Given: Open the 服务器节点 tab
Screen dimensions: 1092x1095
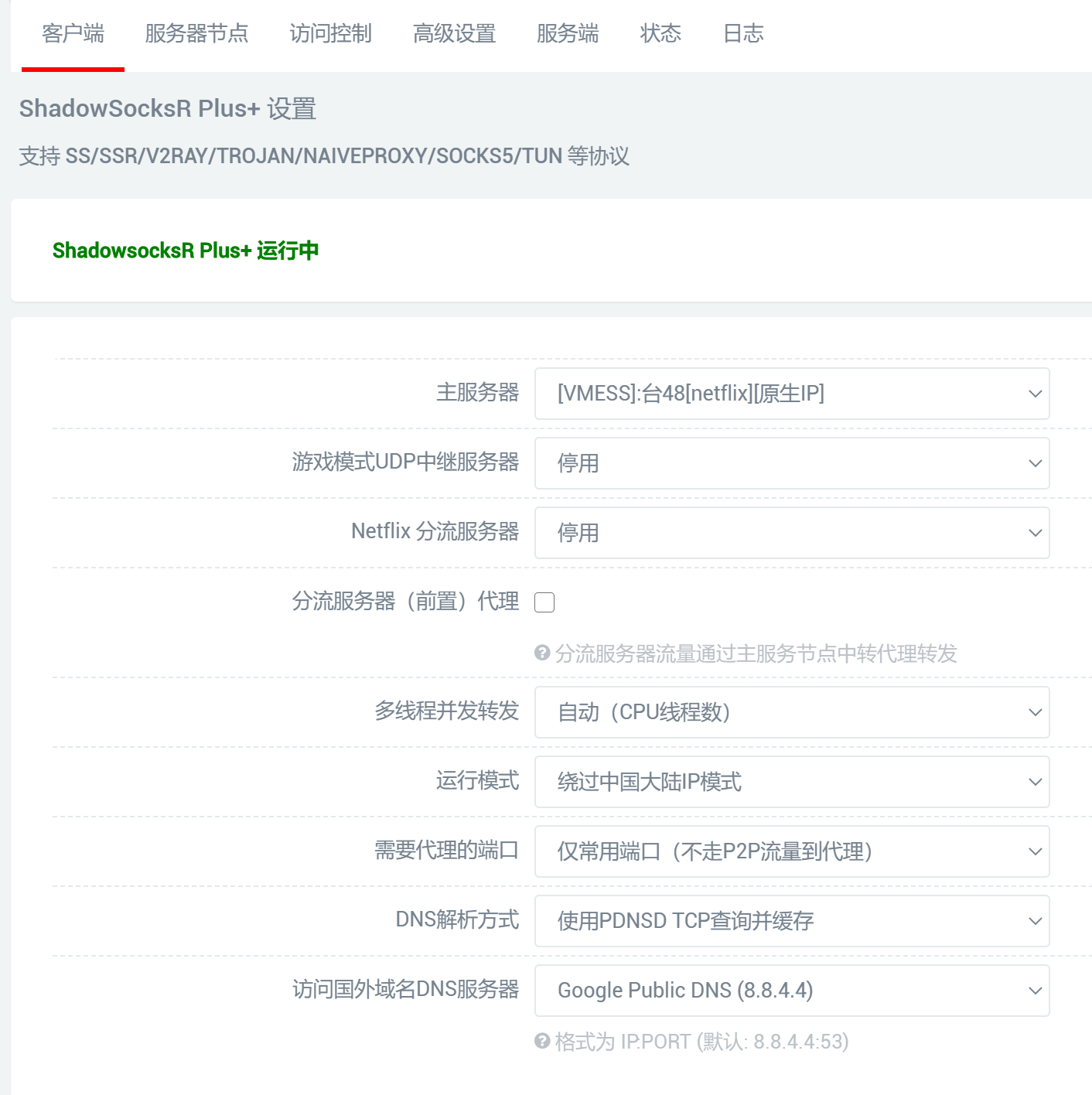Looking at the screenshot, I should pos(196,34).
